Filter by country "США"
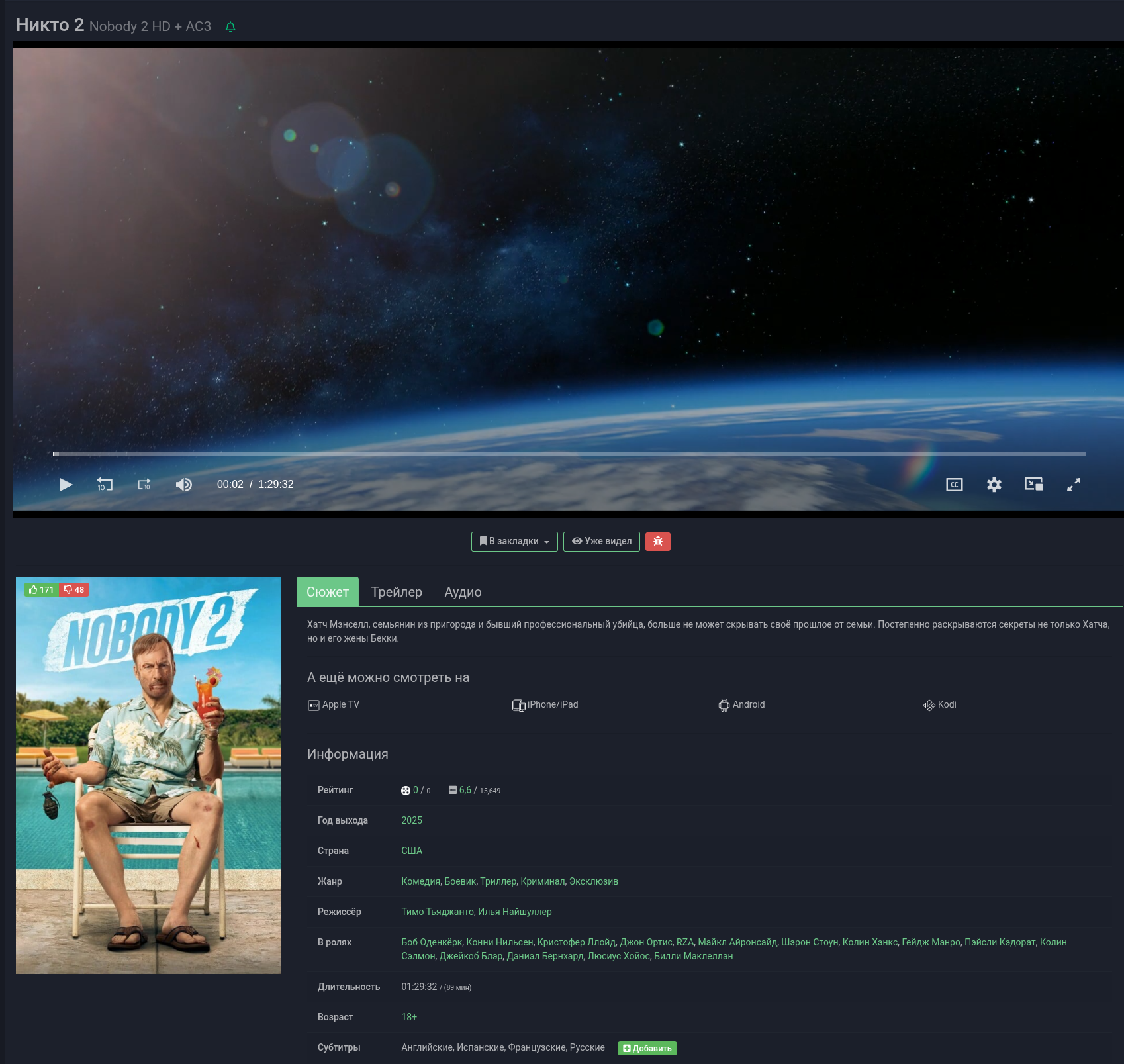This screenshot has height=1064, width=1124. tap(412, 851)
